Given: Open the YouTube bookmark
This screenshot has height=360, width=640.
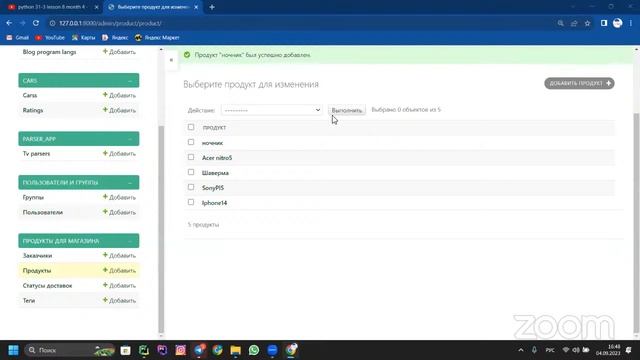Looking at the screenshot, I should pyautogui.click(x=50, y=38).
